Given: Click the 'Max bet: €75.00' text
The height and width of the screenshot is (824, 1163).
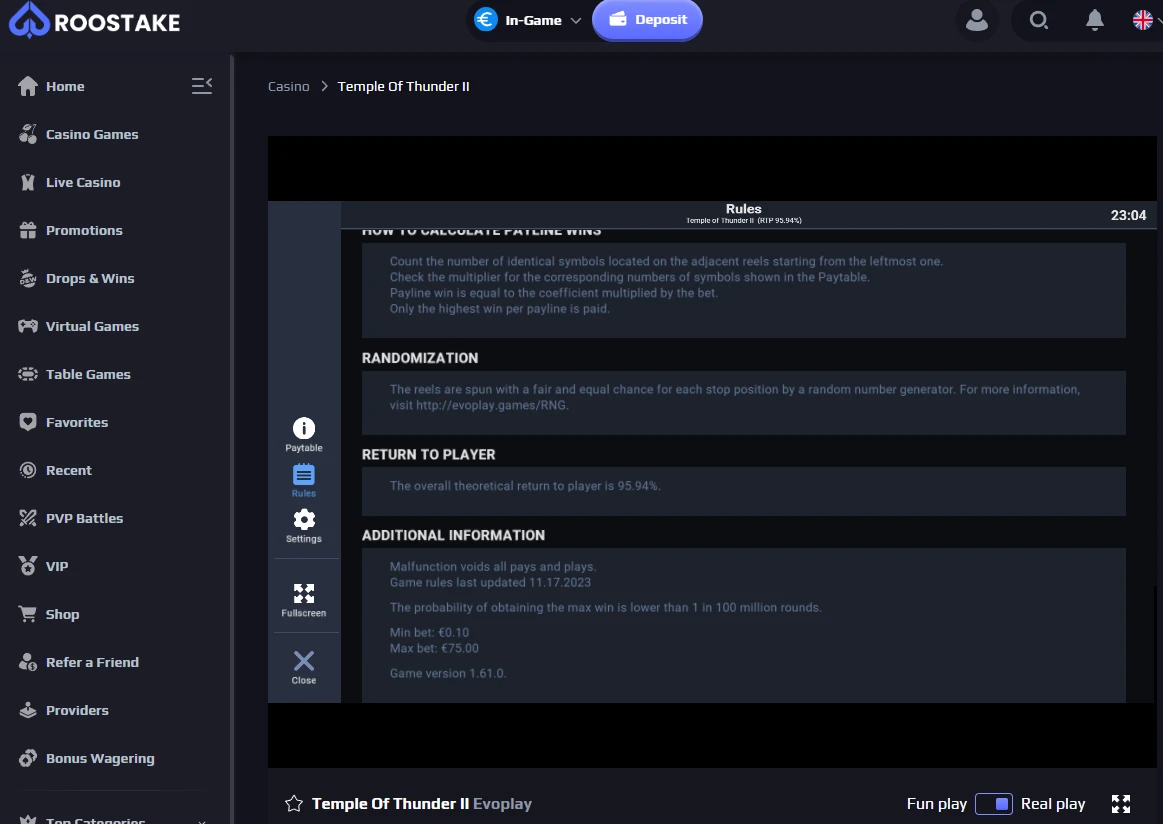Looking at the screenshot, I should coord(434,648).
